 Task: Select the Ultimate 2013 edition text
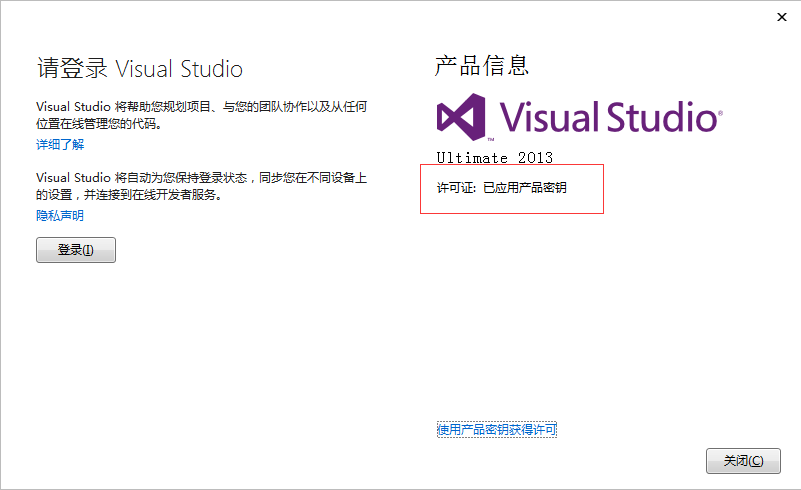point(494,157)
